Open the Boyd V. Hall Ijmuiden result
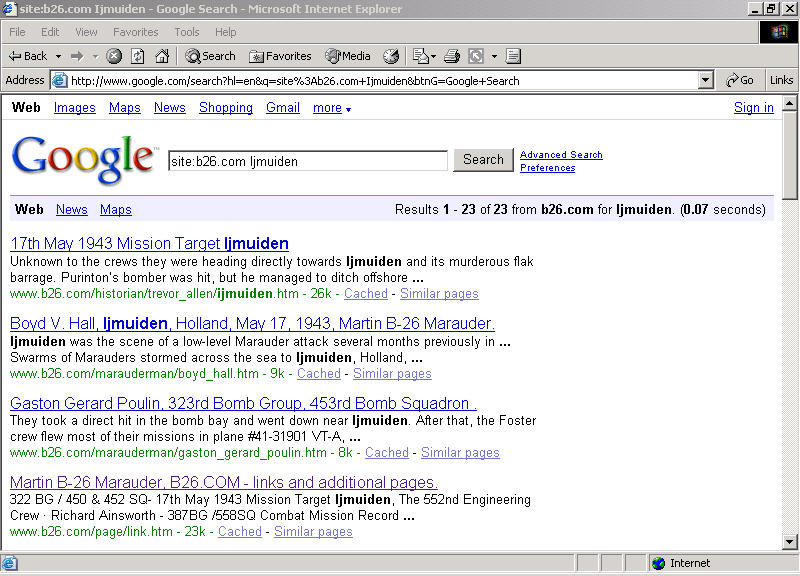 [252, 323]
